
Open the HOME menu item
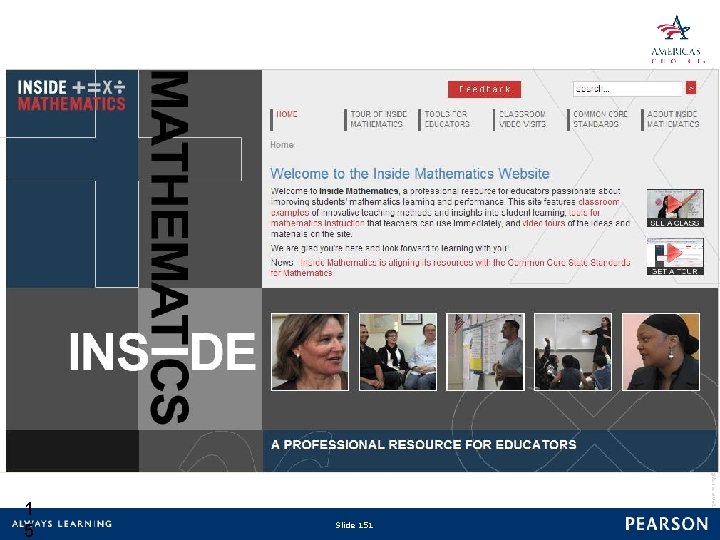pos(287,114)
